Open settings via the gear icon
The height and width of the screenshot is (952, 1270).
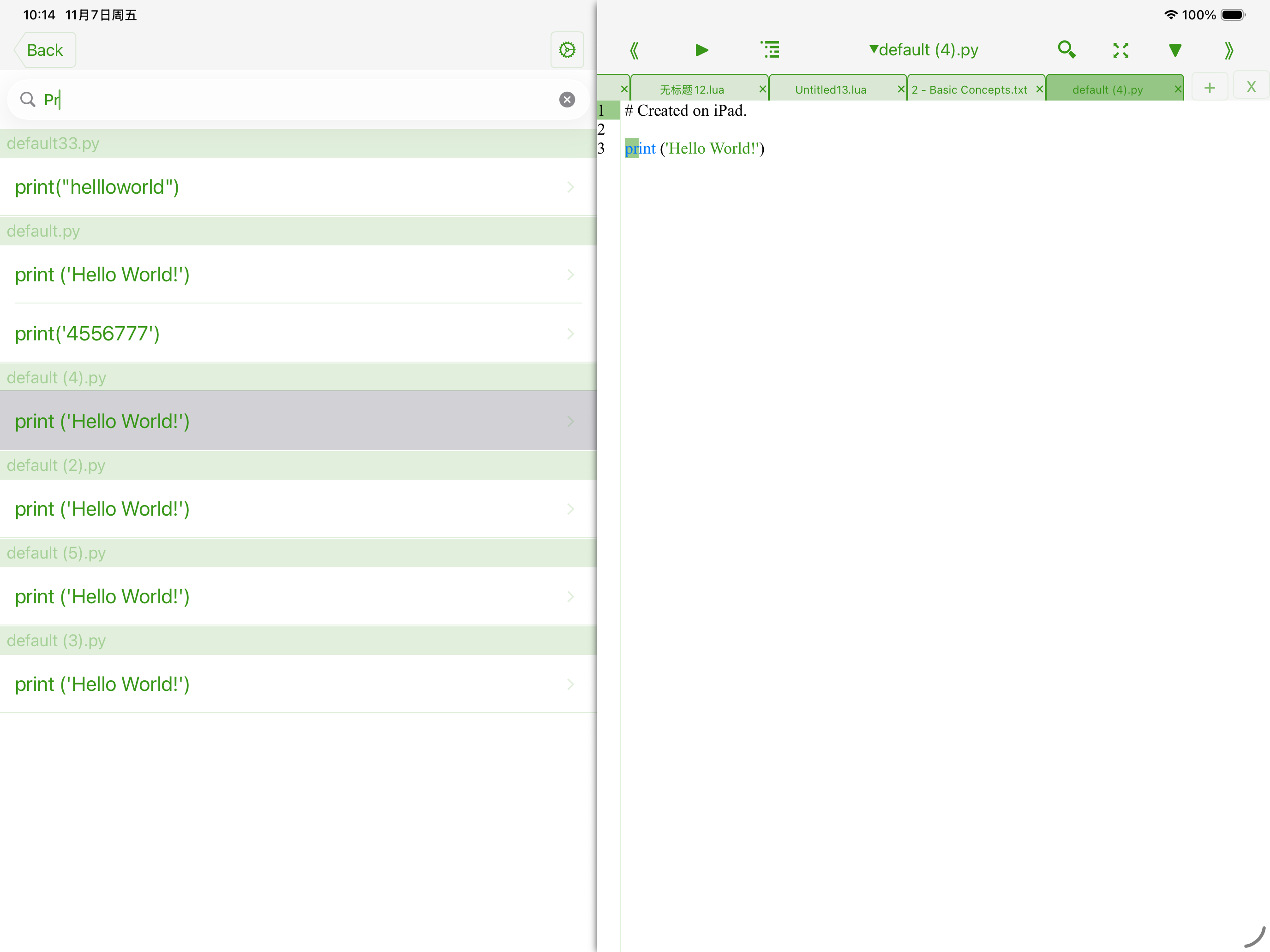point(567,50)
